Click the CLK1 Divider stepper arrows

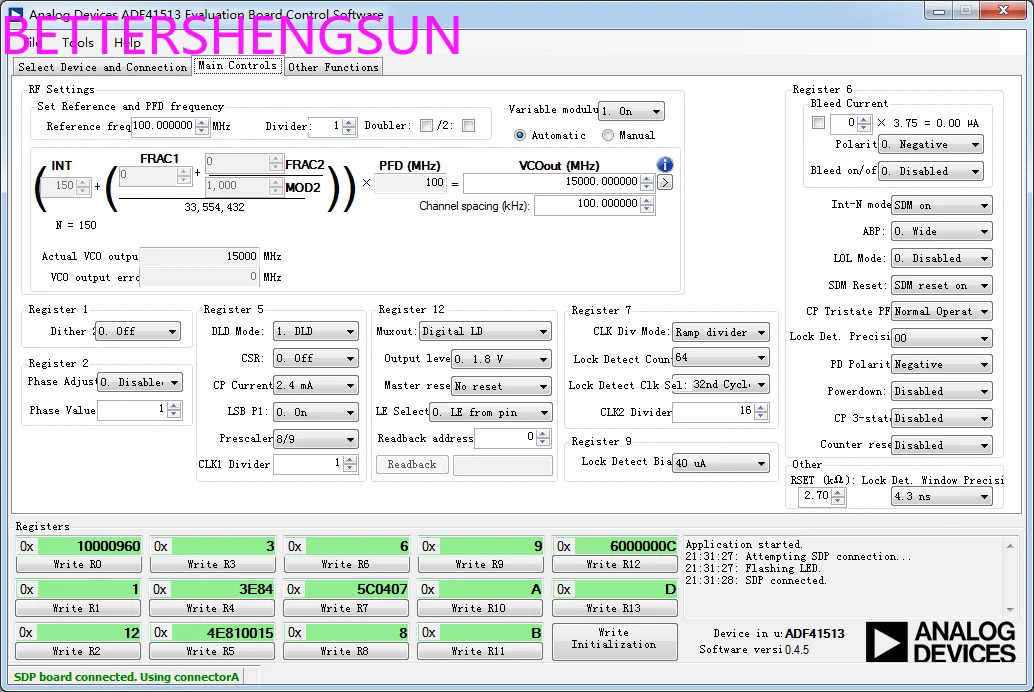point(351,464)
